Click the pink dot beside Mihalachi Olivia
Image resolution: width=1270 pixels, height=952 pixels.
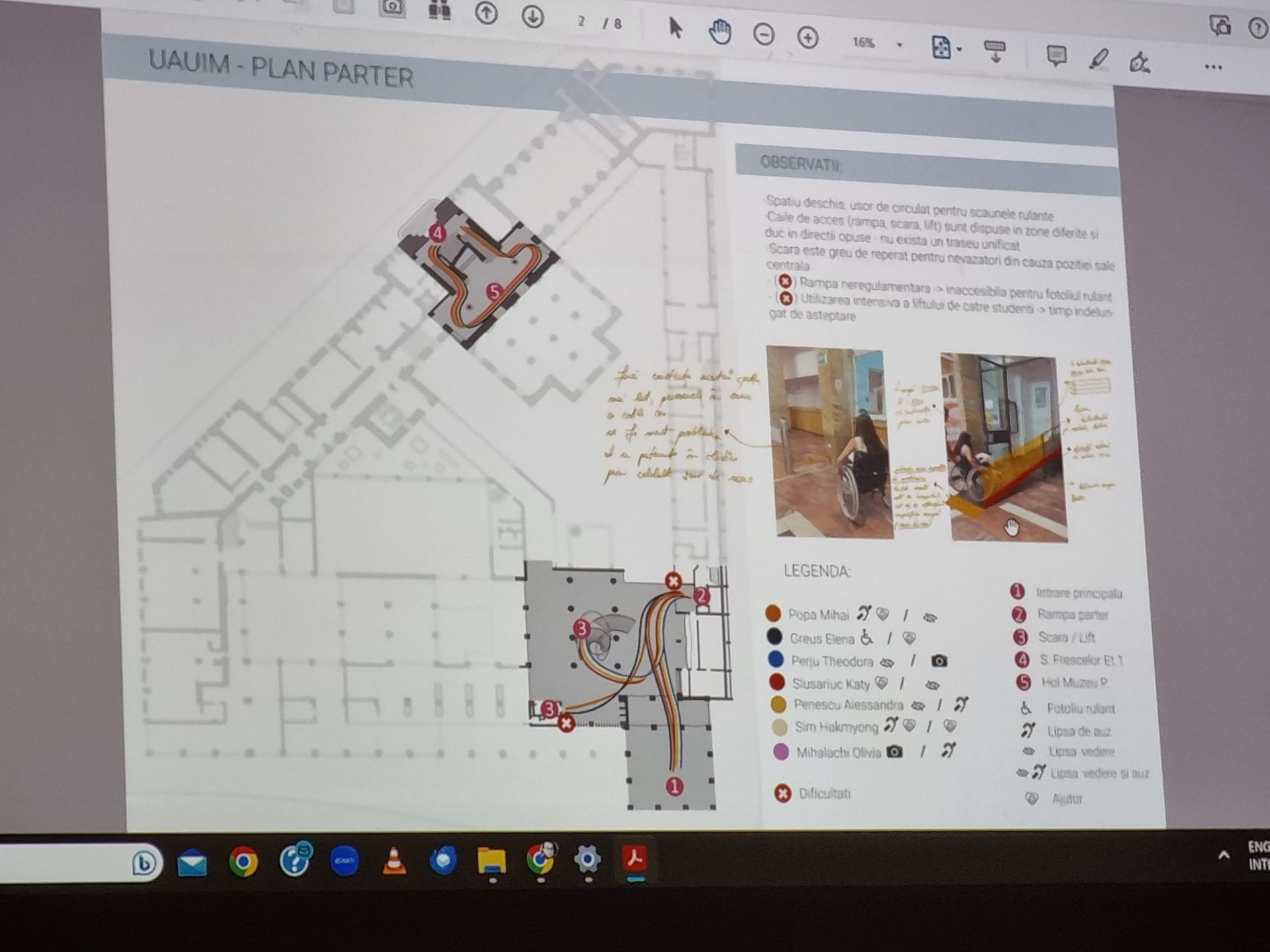coord(781,752)
